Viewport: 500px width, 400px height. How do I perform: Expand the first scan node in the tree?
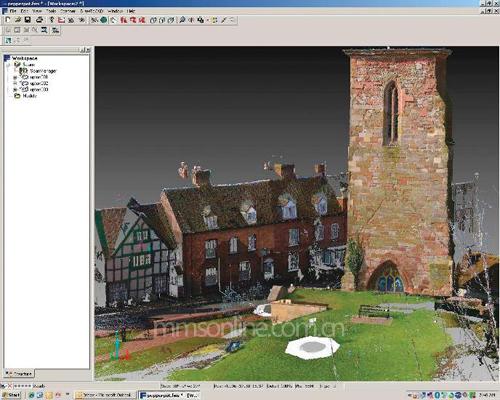click(x=15, y=77)
